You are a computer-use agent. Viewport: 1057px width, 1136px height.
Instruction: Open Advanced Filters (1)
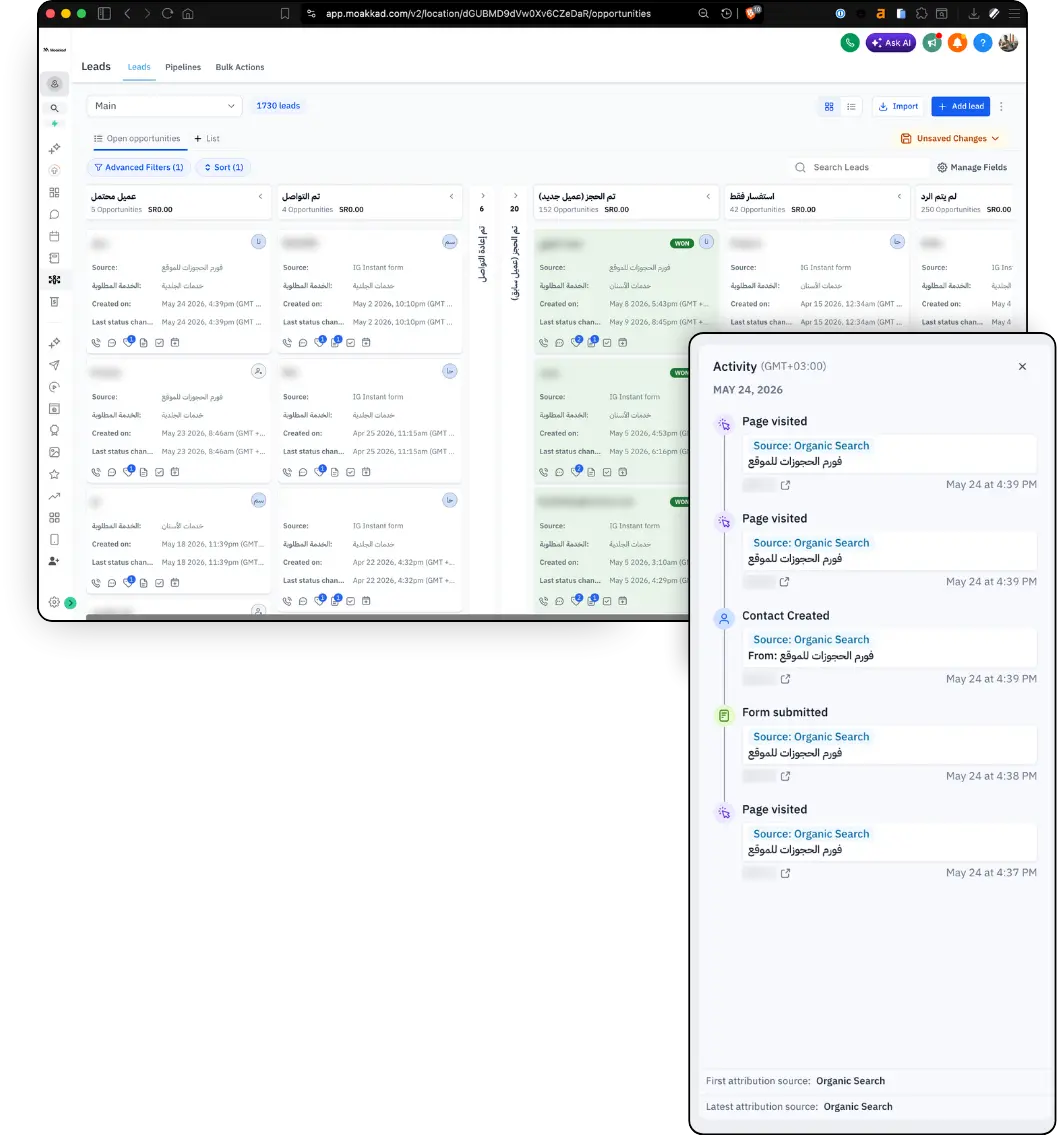click(138, 167)
